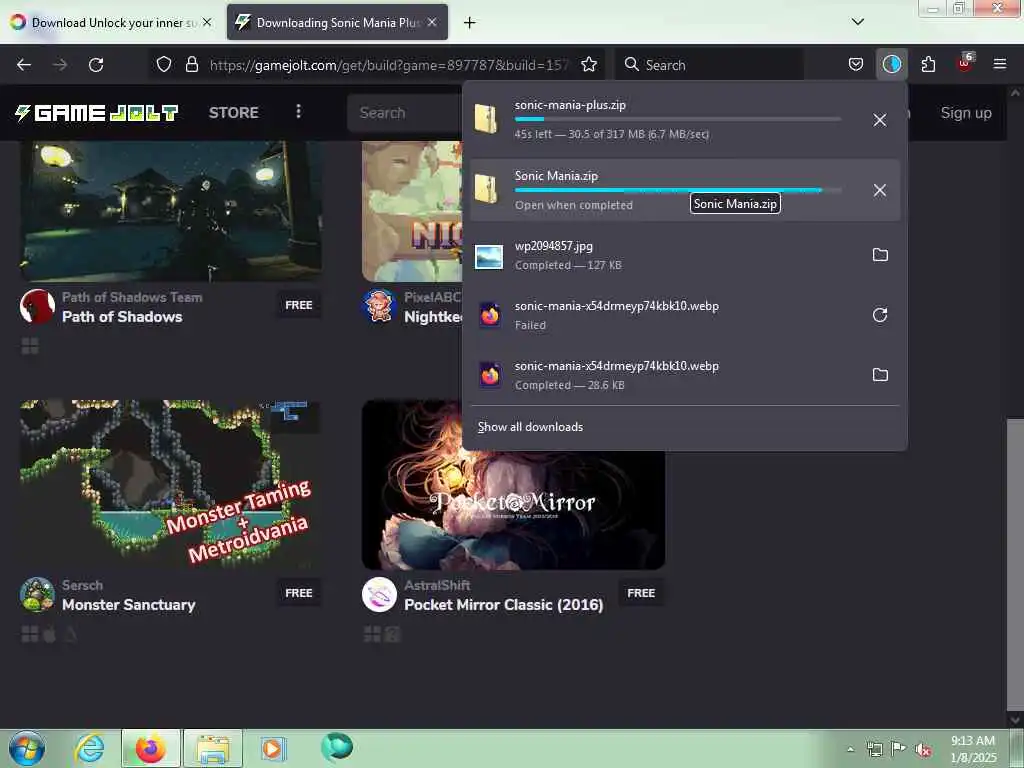
Task: Go back to the previous page
Action: (x=24, y=65)
